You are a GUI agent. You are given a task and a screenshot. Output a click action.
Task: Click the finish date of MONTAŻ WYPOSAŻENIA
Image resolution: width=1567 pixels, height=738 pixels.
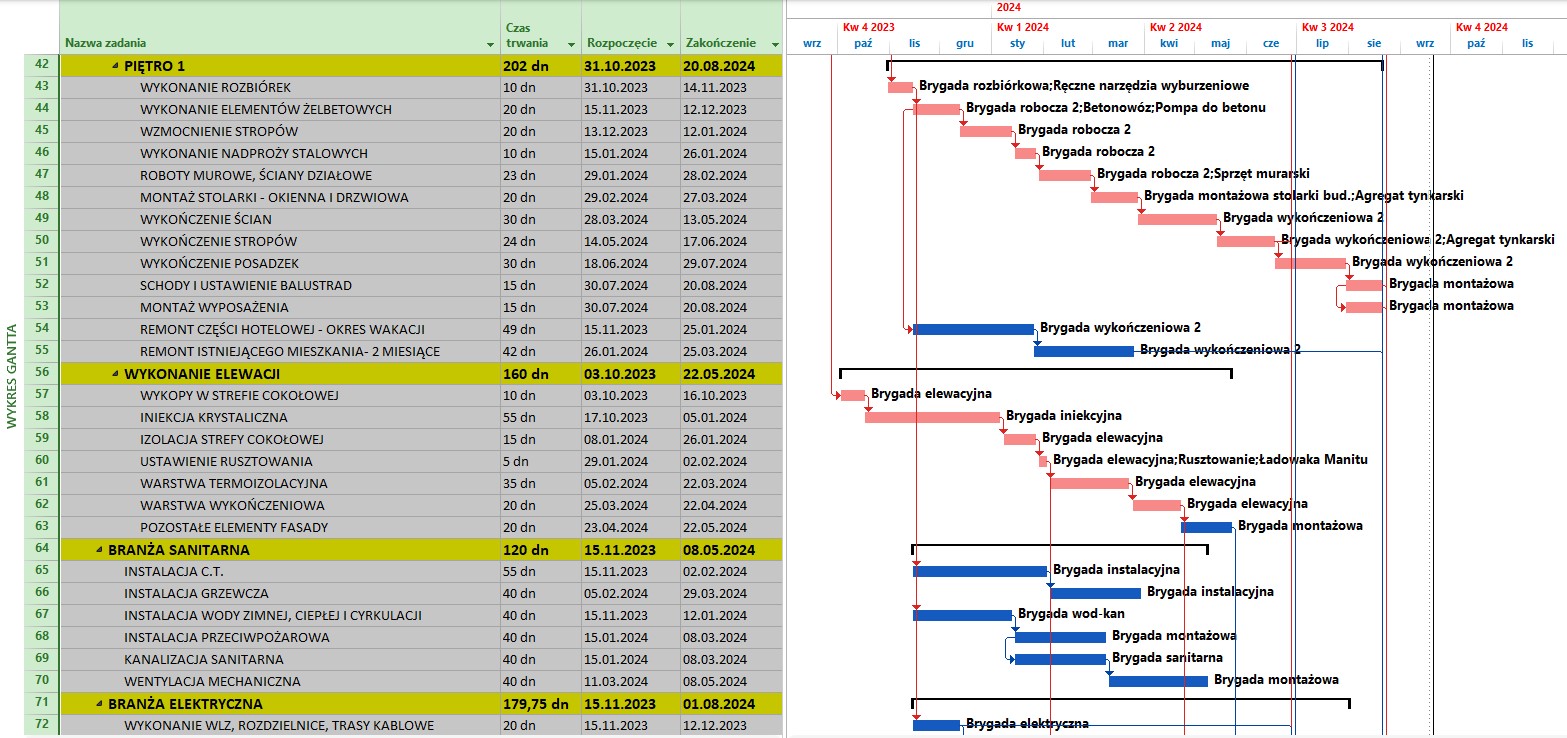click(714, 307)
